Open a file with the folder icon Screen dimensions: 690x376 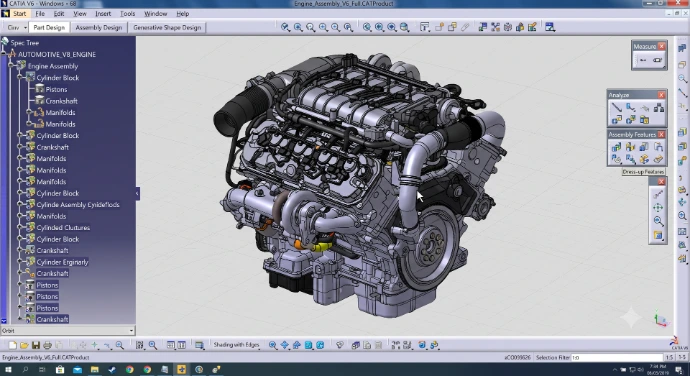coord(24,345)
